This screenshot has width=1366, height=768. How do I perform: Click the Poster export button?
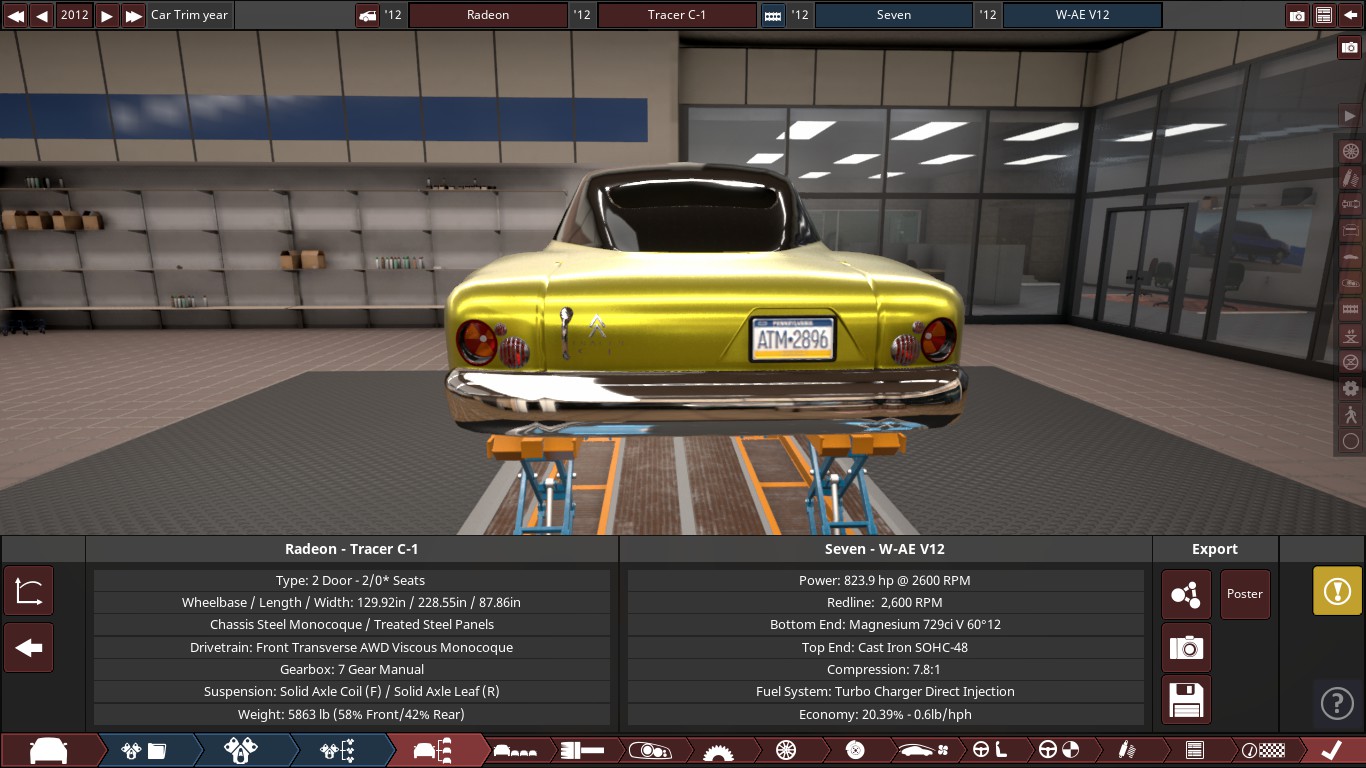(1245, 595)
